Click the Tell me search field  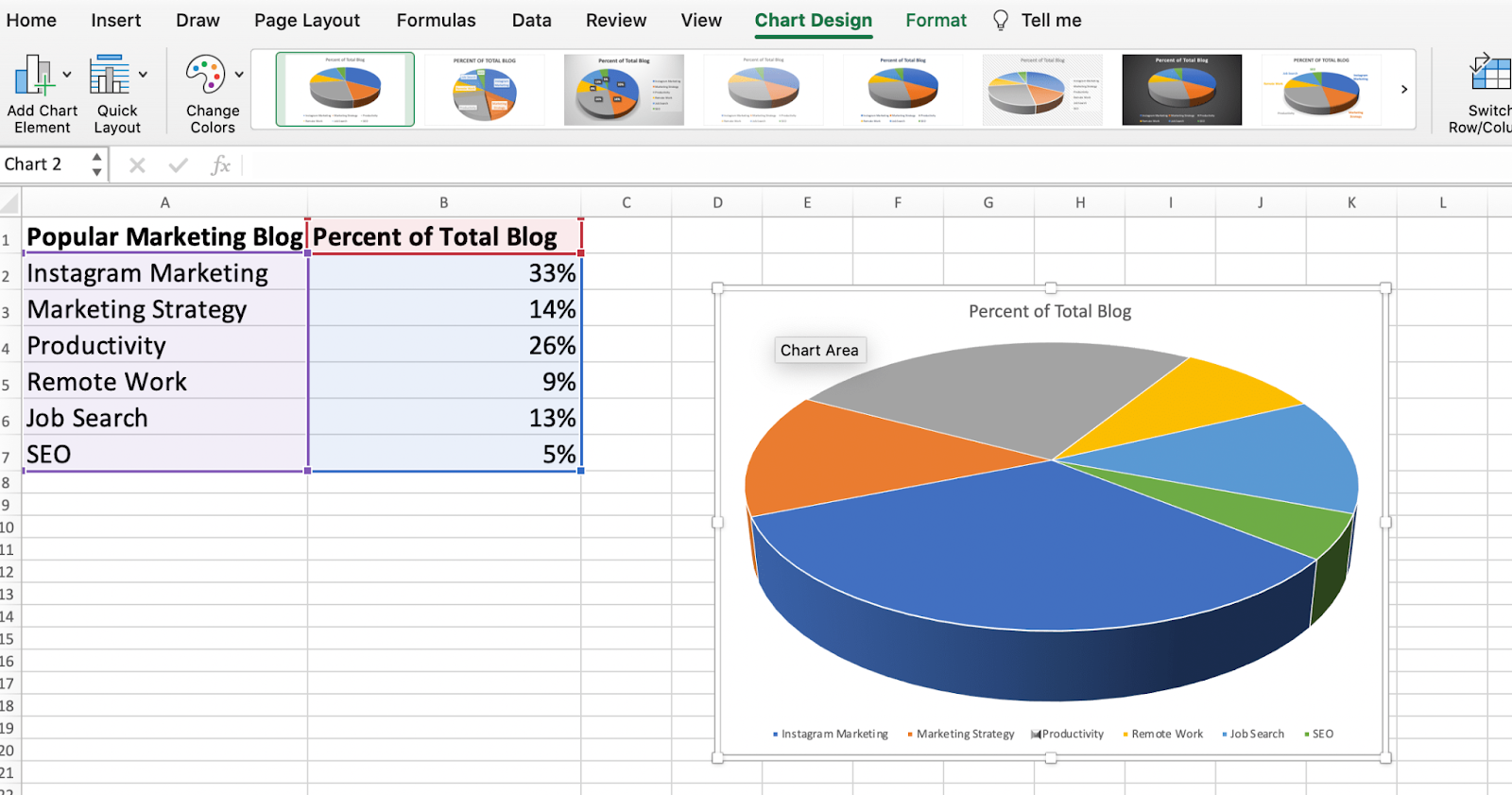point(1051,20)
